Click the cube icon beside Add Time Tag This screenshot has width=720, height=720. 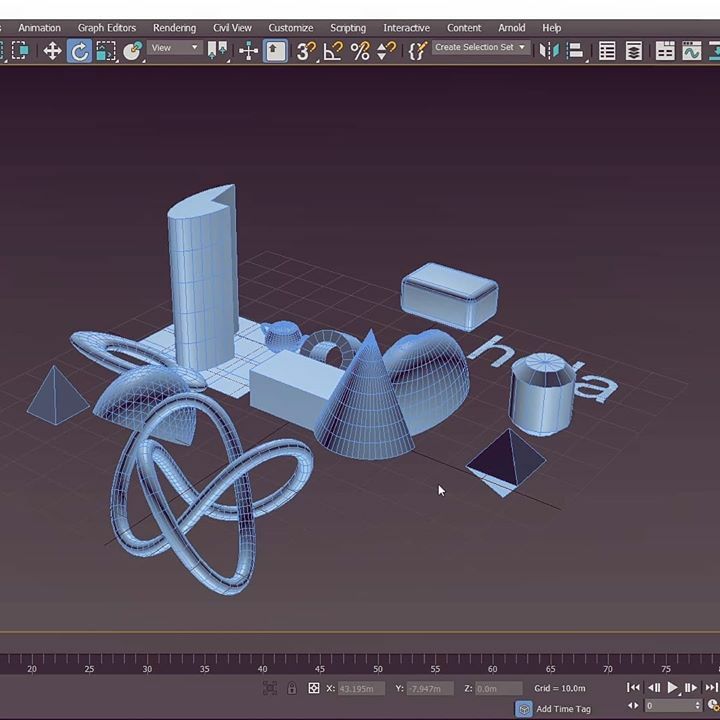tap(523, 709)
